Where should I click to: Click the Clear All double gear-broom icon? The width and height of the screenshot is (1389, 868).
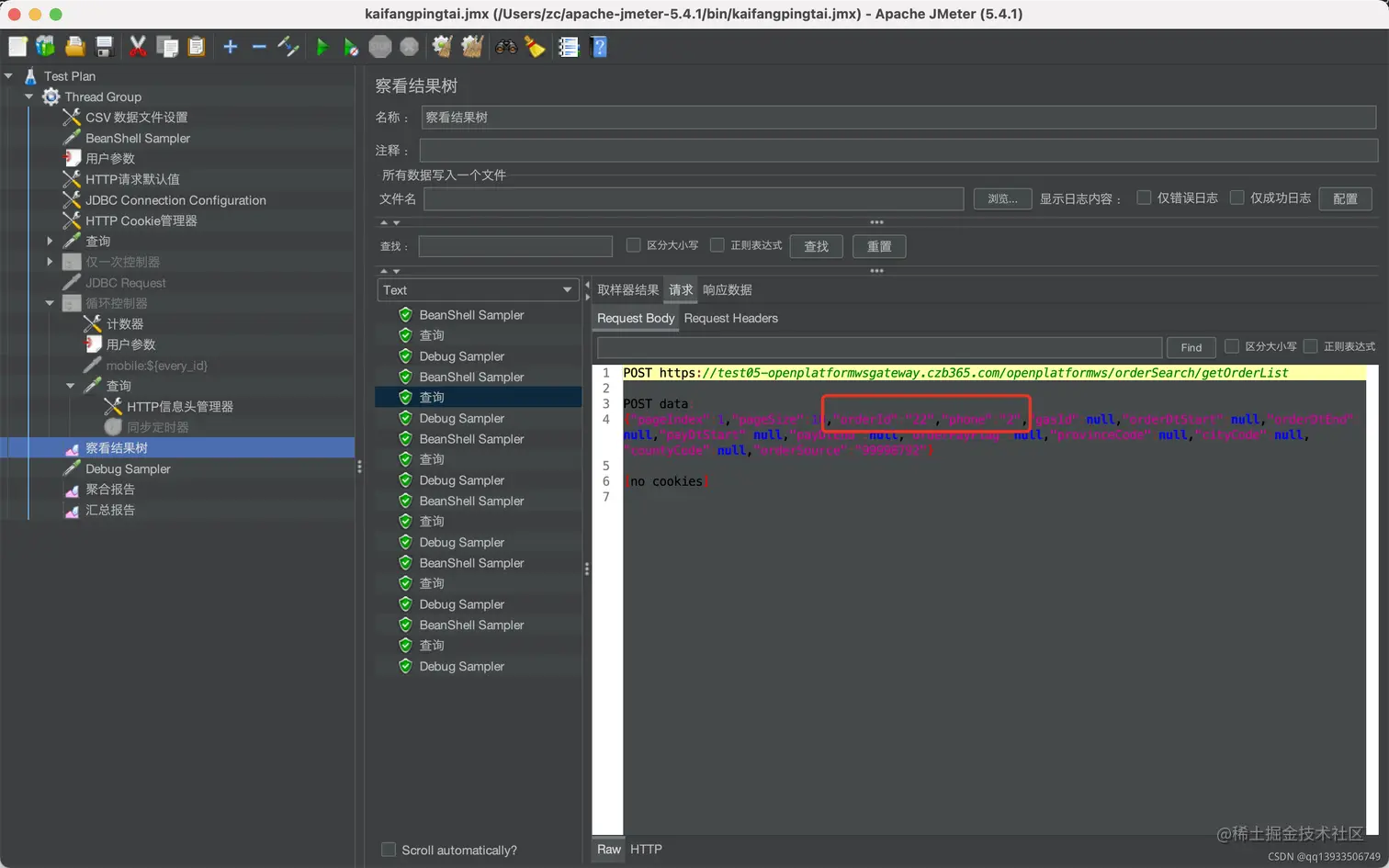[472, 47]
